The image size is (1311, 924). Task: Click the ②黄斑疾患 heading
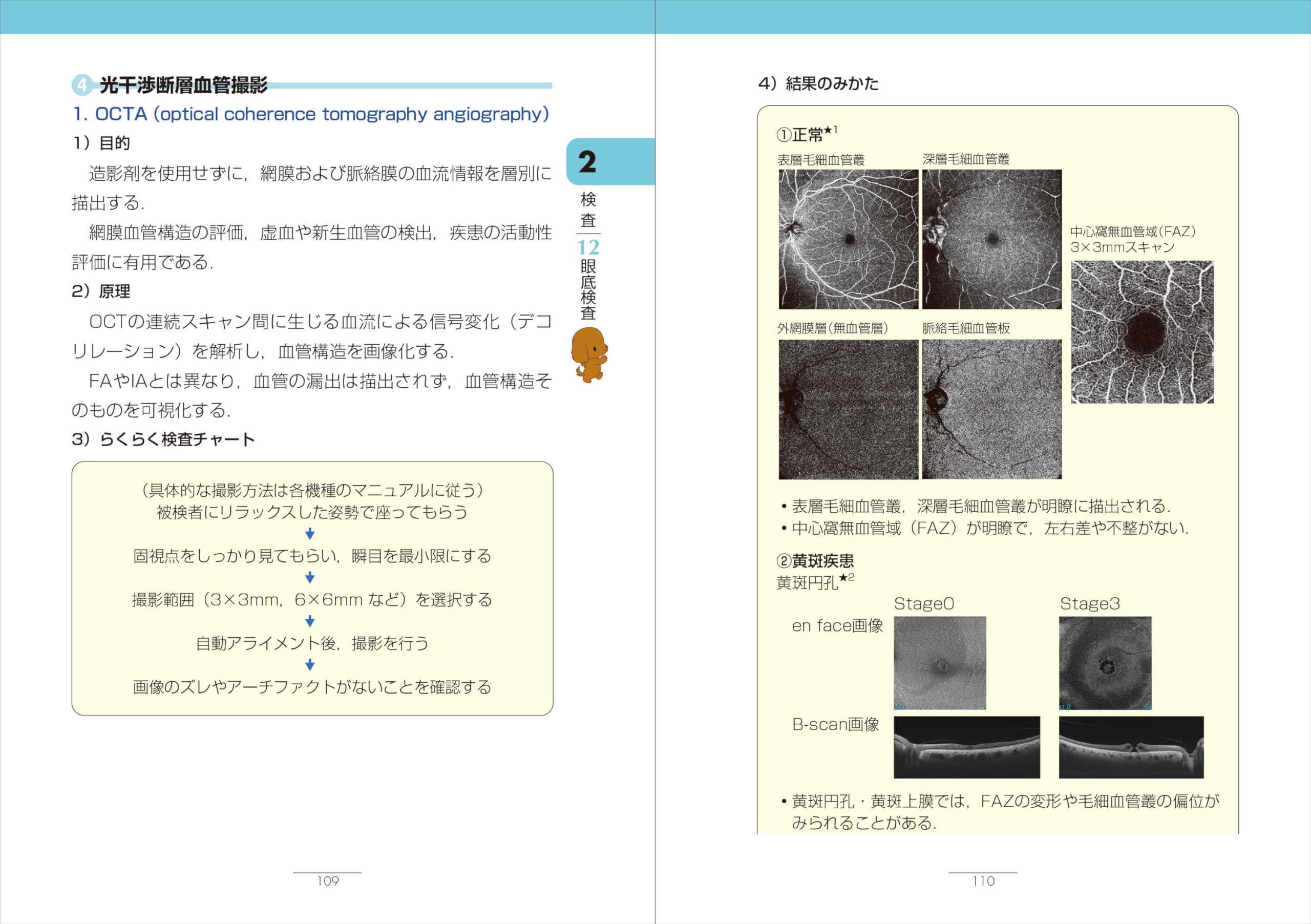(815, 561)
